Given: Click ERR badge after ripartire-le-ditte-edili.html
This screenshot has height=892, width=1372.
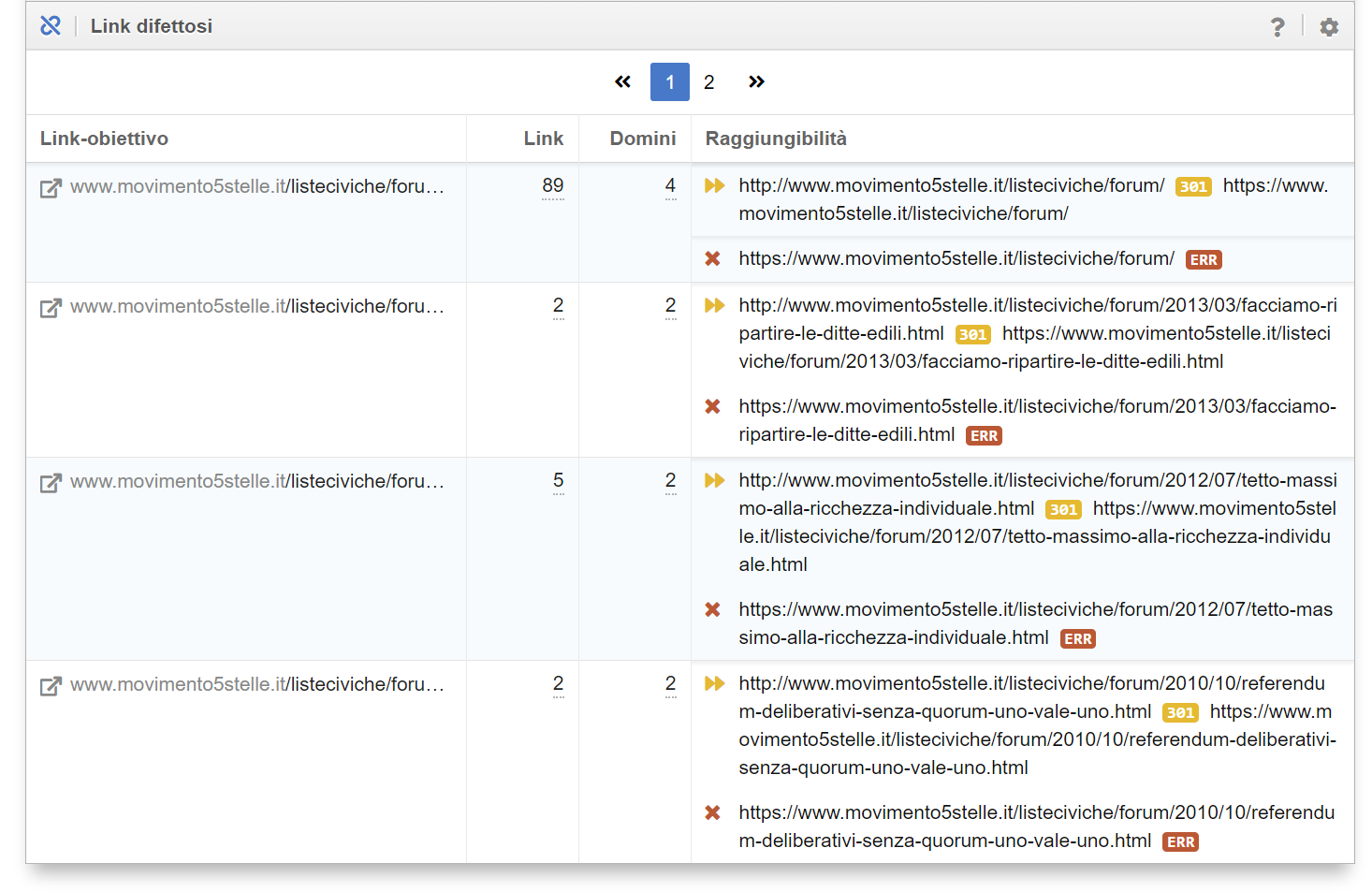Looking at the screenshot, I should point(984,436).
